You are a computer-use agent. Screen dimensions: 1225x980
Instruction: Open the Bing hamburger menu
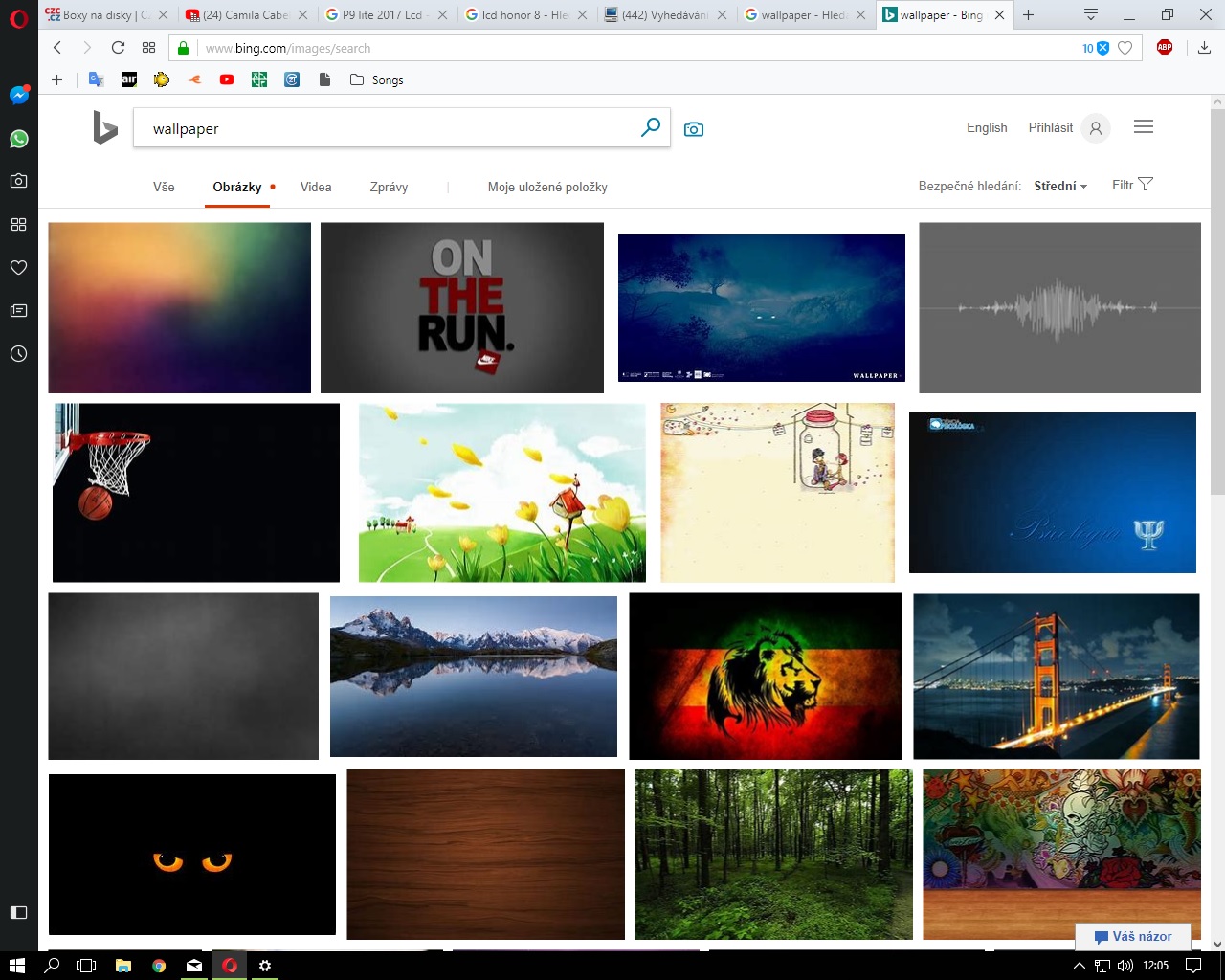[x=1144, y=126]
